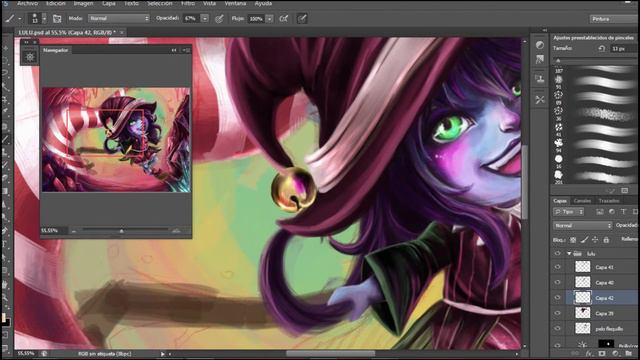
Task: Open the Tool Presets crossed tools icon
Action: coord(540,100)
